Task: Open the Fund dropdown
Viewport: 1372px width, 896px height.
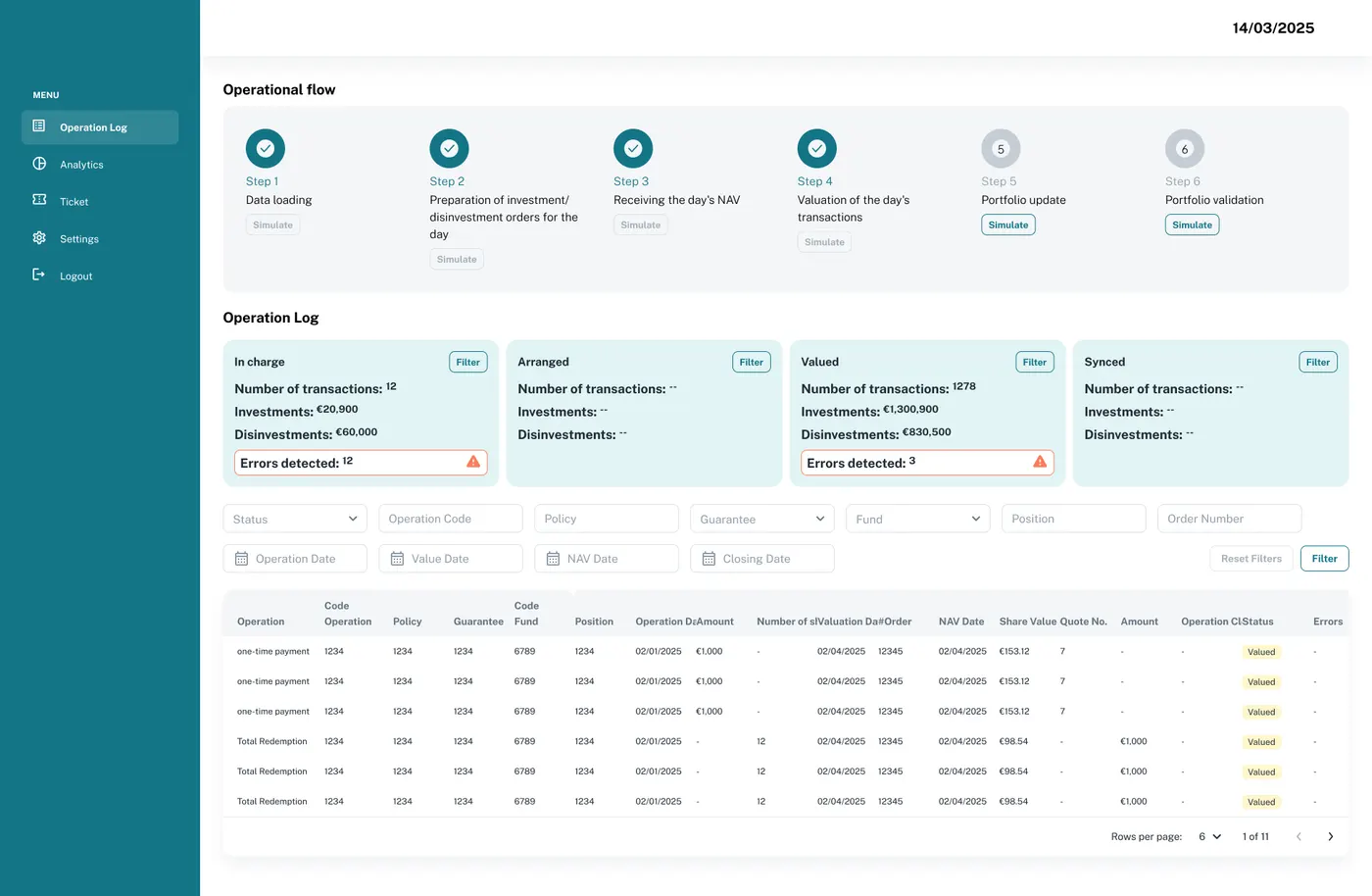Action: tap(918, 519)
